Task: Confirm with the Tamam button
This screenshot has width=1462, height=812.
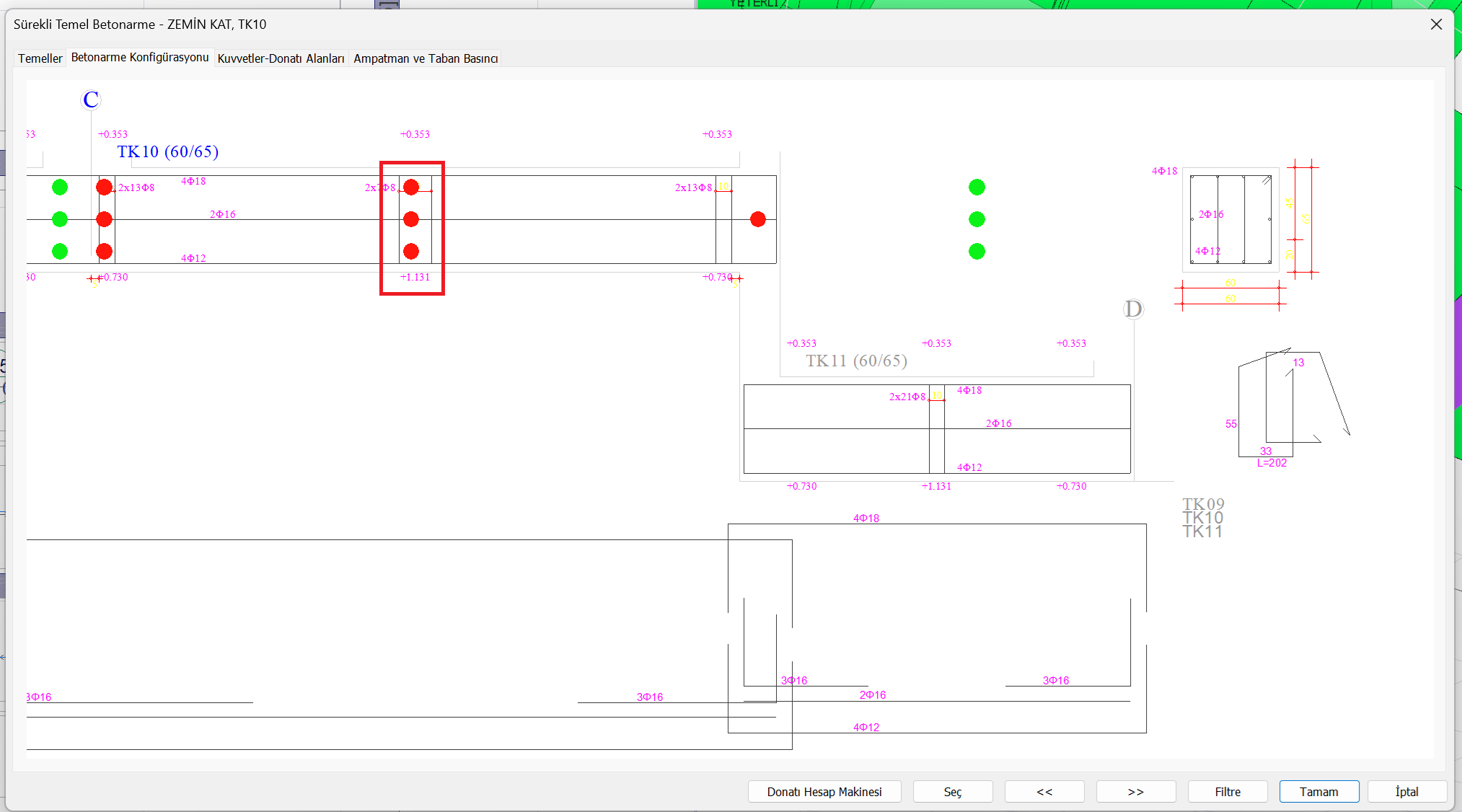Action: 1318,791
